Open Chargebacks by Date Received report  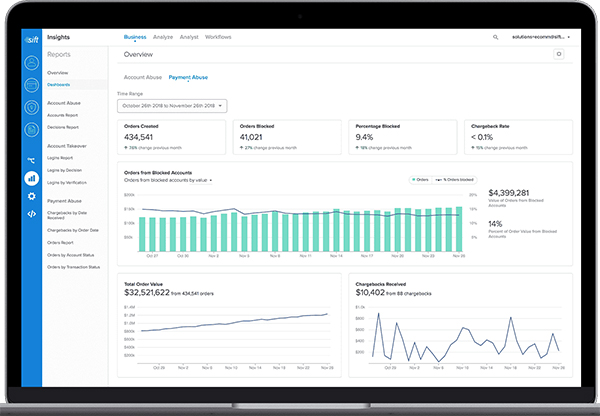point(67,215)
